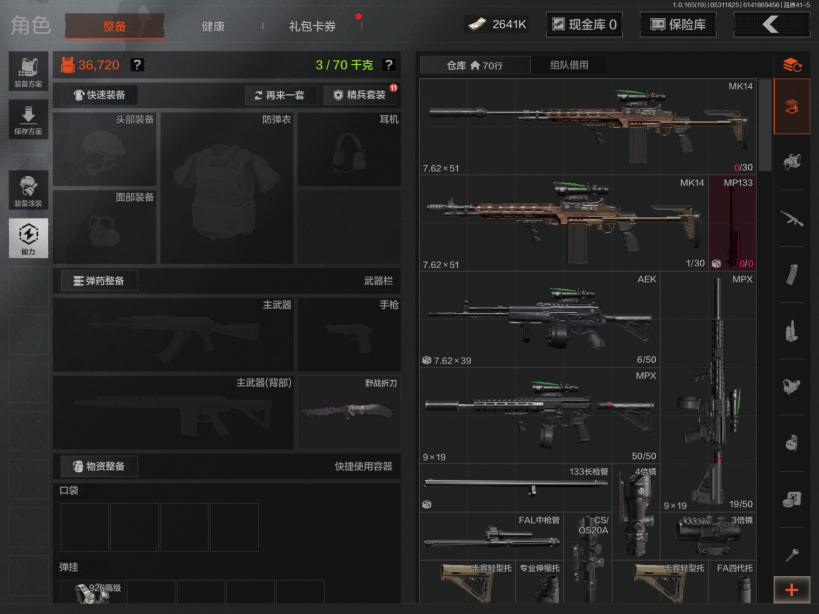Select the 野战折刀 knife slot

point(349,412)
